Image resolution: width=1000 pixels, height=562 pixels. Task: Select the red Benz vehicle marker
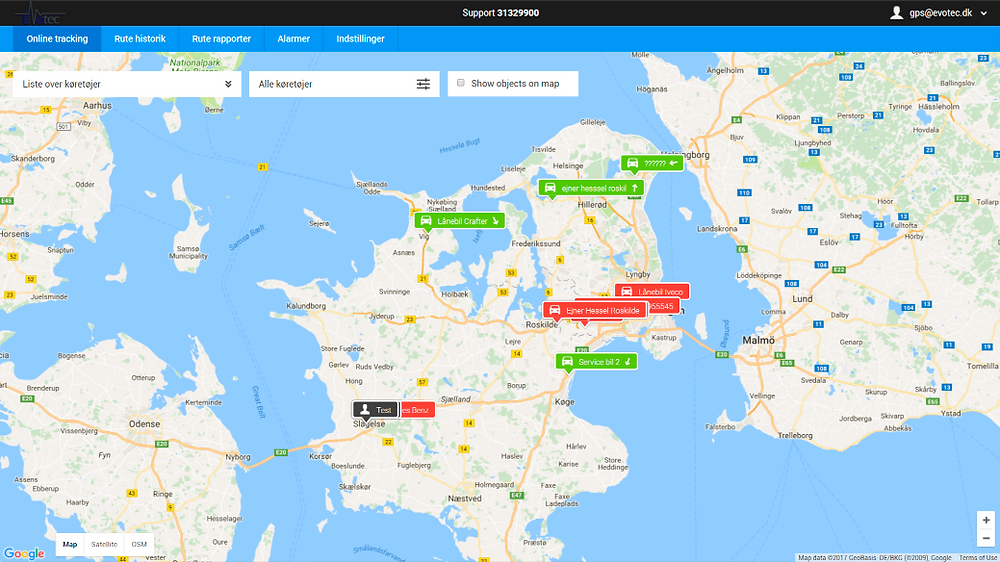click(x=417, y=410)
